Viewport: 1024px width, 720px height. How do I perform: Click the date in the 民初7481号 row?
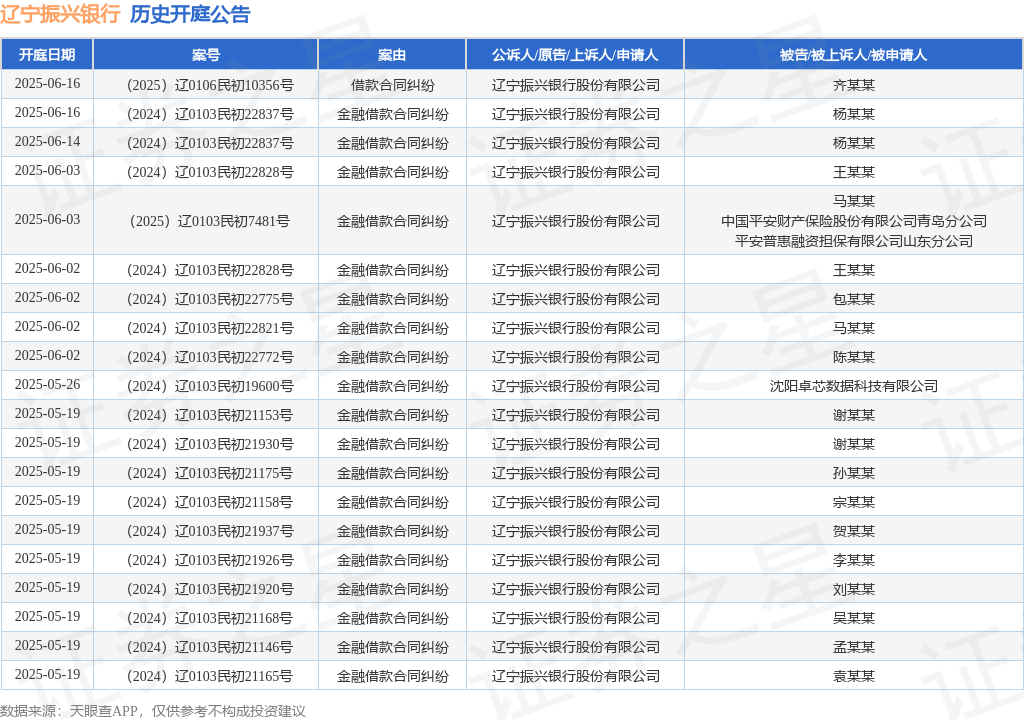[47, 220]
